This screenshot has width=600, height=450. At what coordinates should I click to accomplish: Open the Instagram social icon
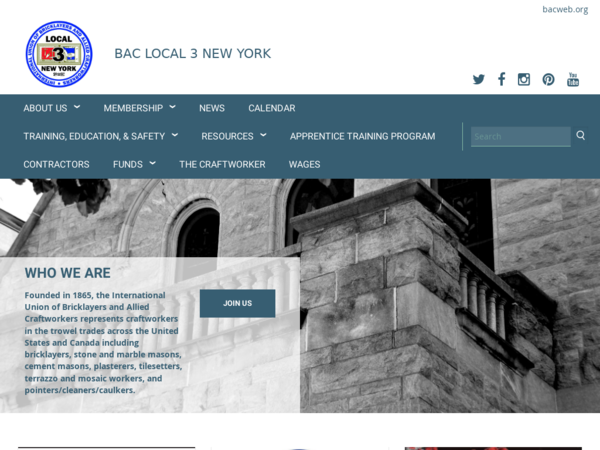pyautogui.click(x=524, y=79)
